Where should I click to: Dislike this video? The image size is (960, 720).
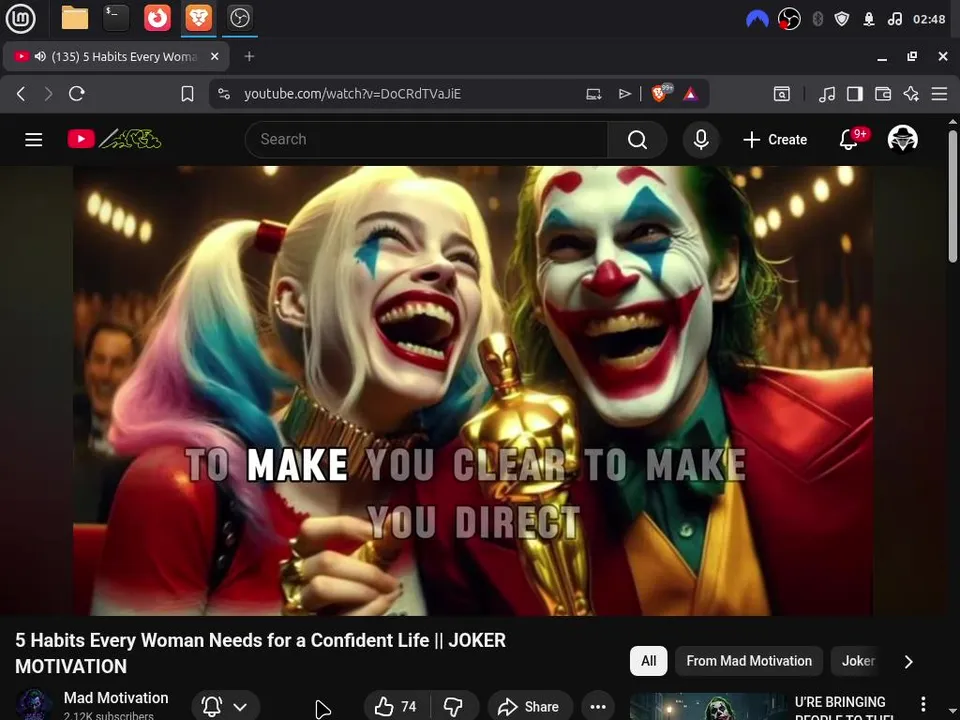pyautogui.click(x=453, y=707)
